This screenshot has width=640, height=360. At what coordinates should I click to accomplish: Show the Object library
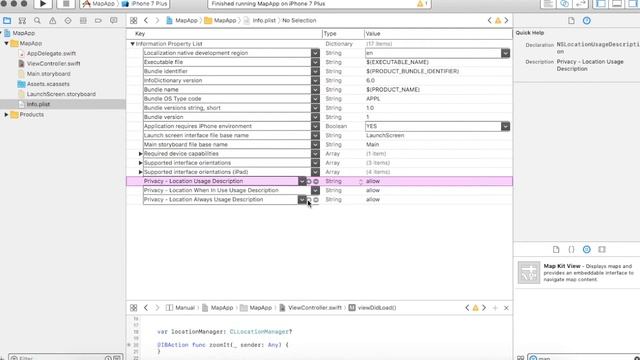(x=587, y=249)
